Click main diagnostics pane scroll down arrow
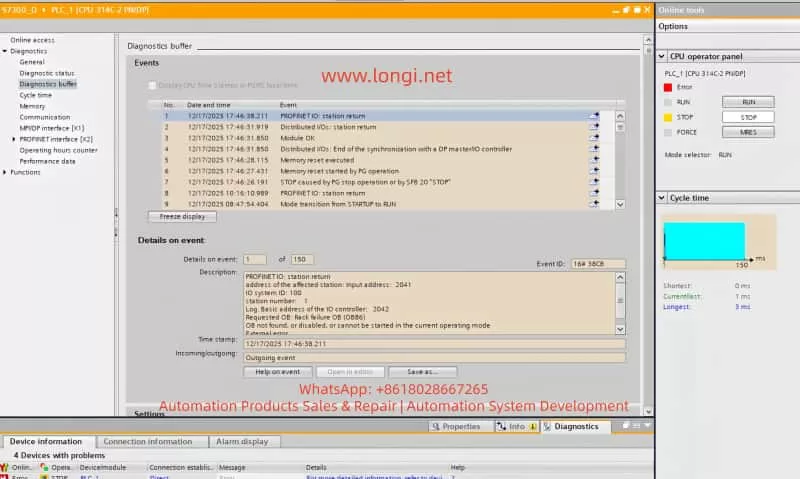 pyautogui.click(x=648, y=412)
